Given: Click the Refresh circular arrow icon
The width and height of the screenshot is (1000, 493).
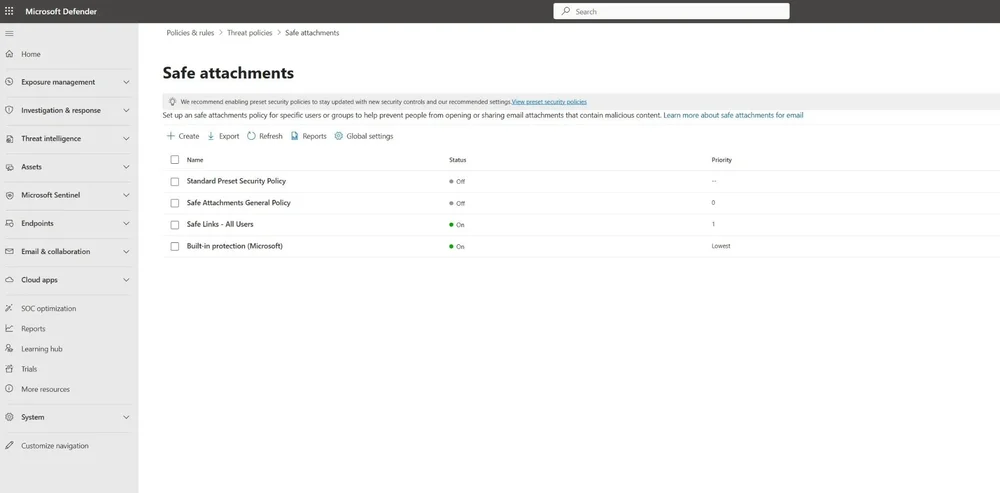Looking at the screenshot, I should (251, 136).
